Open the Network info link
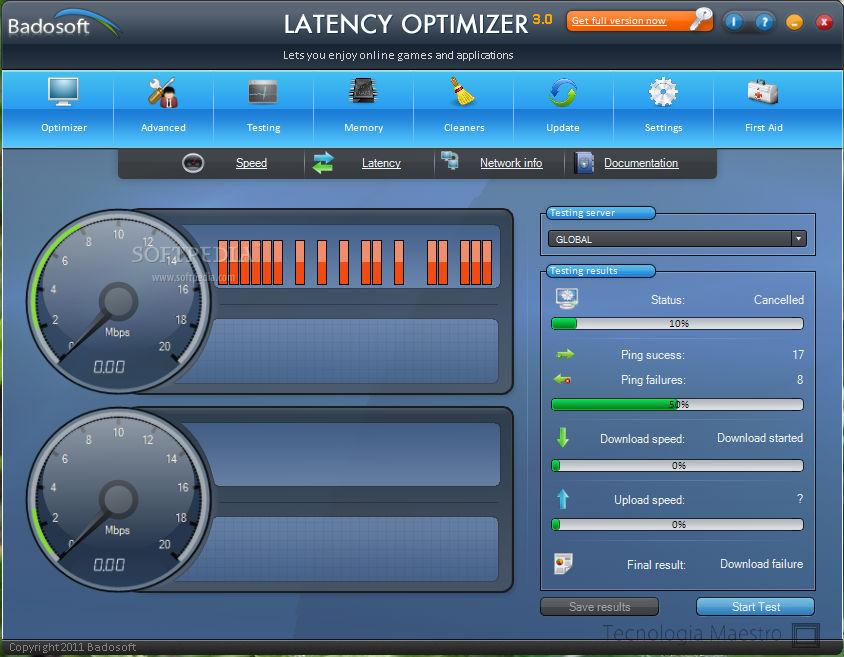Screen dimensions: 844x657 click(511, 163)
